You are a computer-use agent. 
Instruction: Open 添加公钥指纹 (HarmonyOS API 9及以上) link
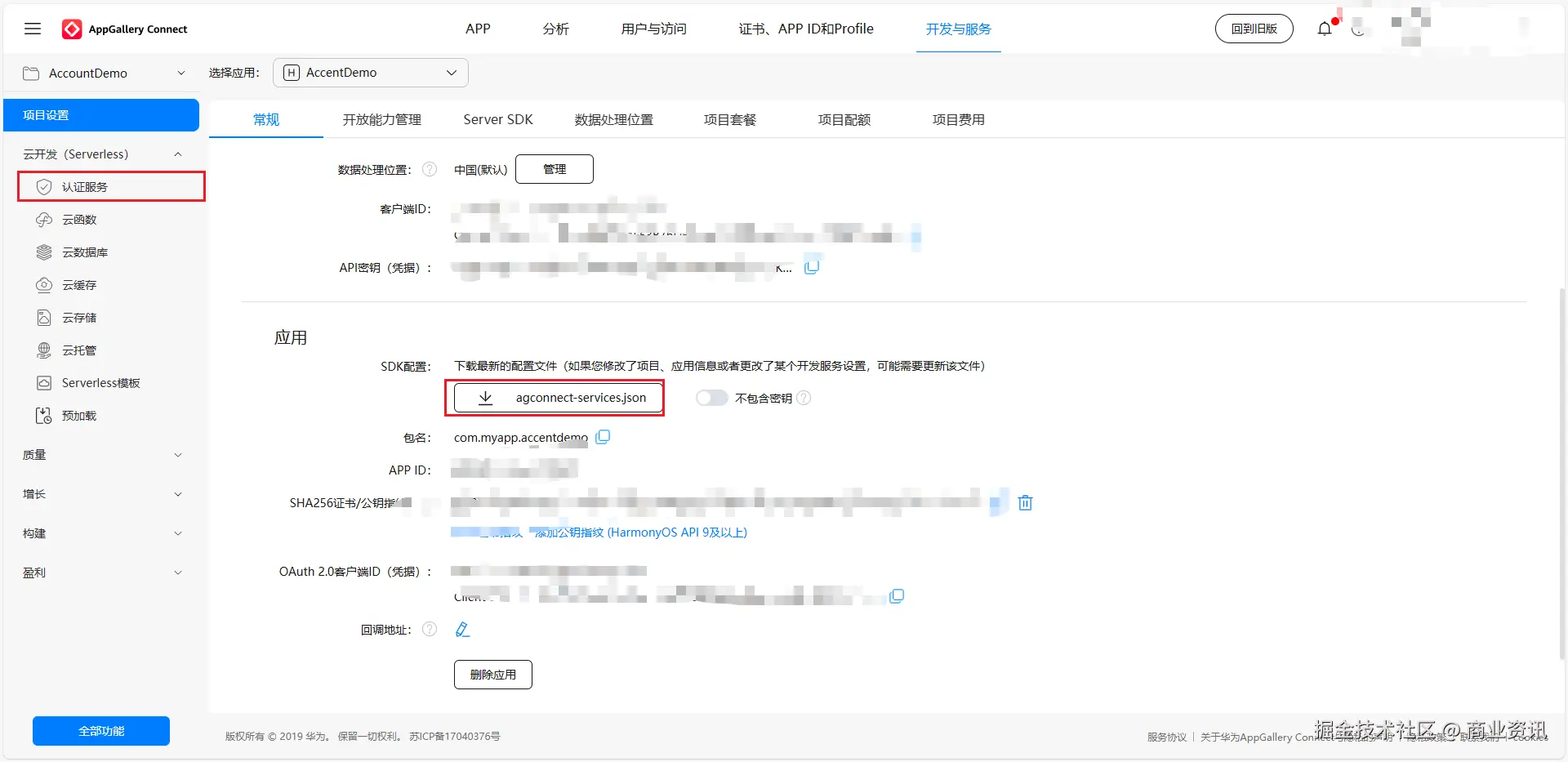click(x=641, y=533)
